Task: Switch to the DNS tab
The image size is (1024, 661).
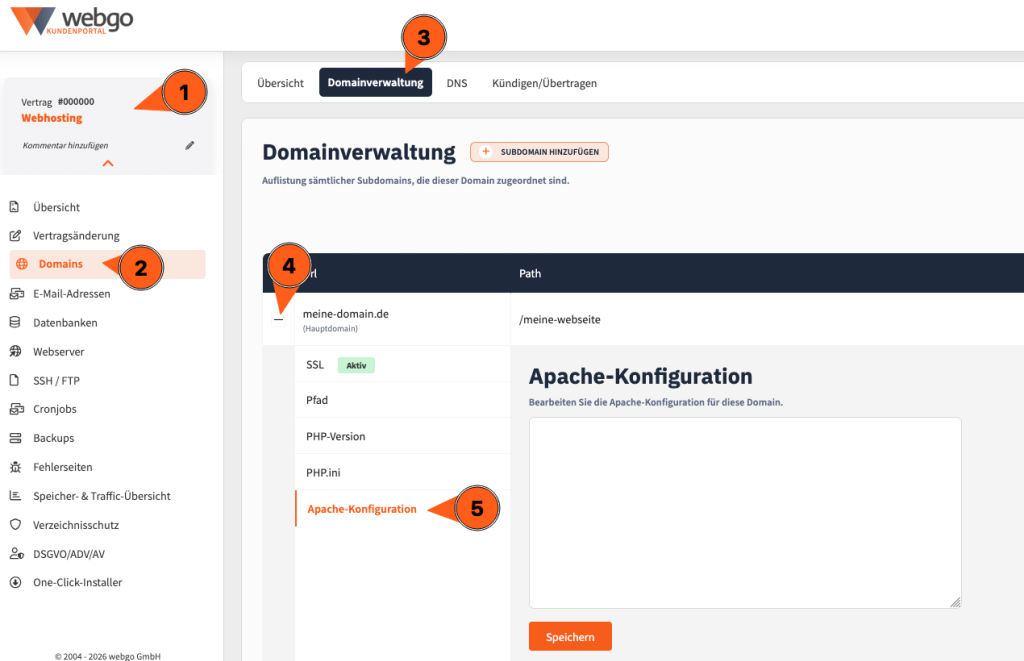Action: point(457,83)
